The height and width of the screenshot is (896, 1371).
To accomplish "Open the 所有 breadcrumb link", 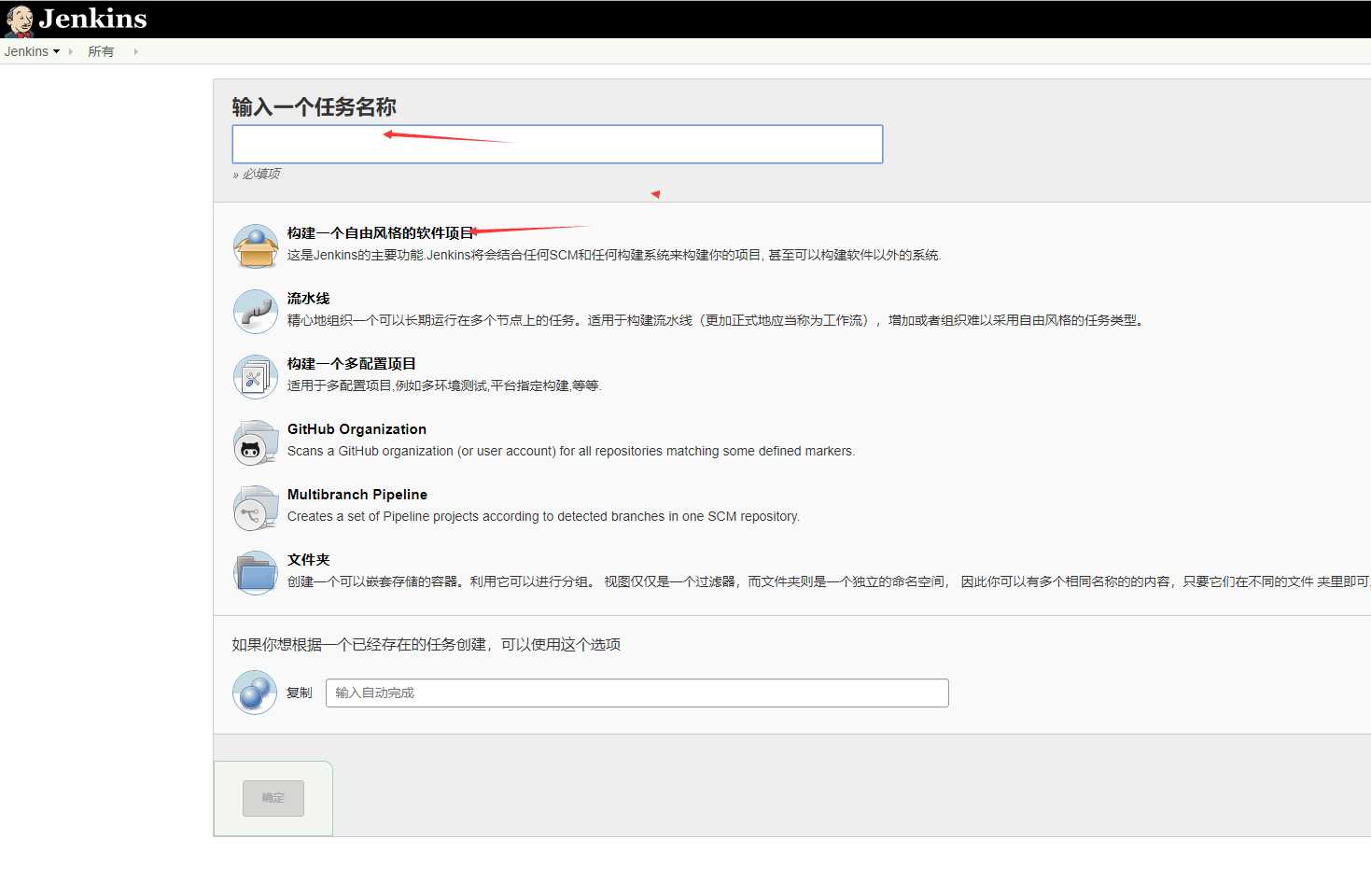I will pyautogui.click(x=101, y=51).
